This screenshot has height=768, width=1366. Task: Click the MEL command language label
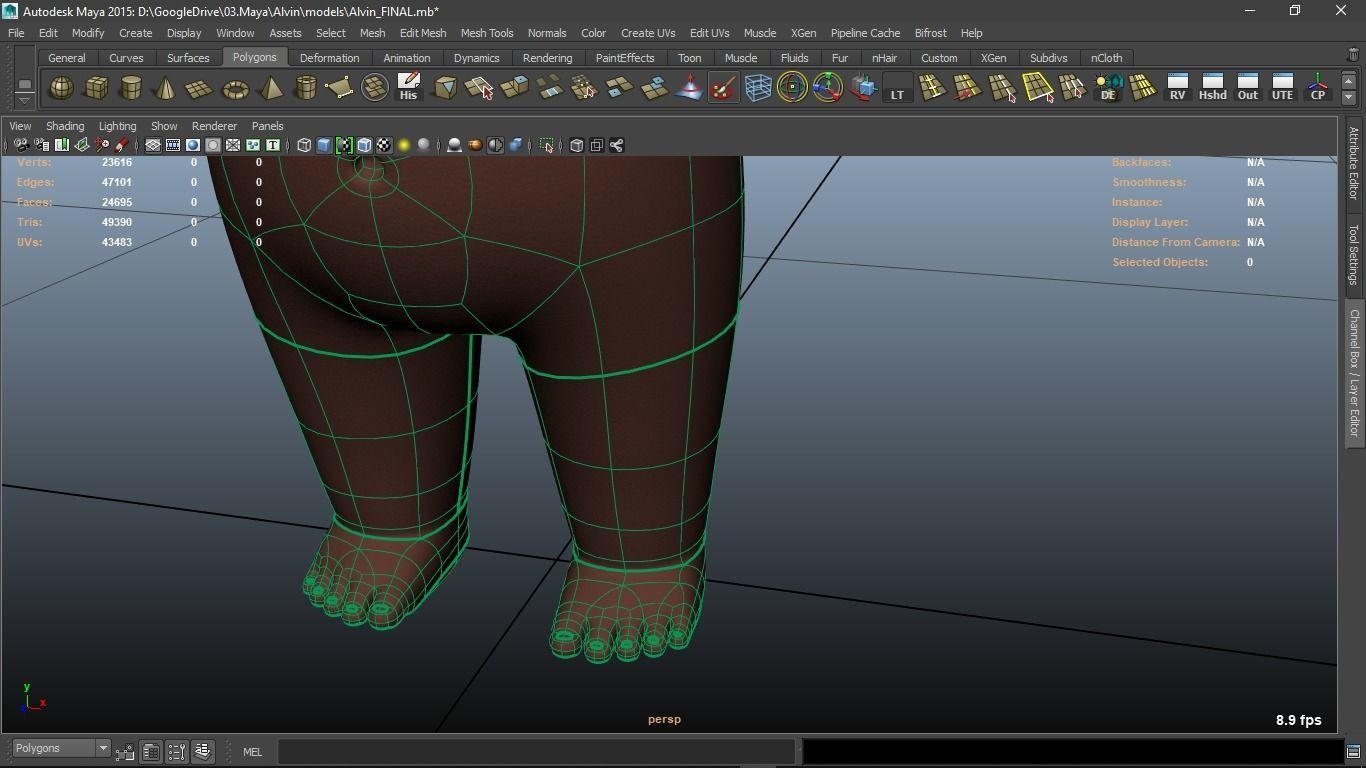point(252,752)
